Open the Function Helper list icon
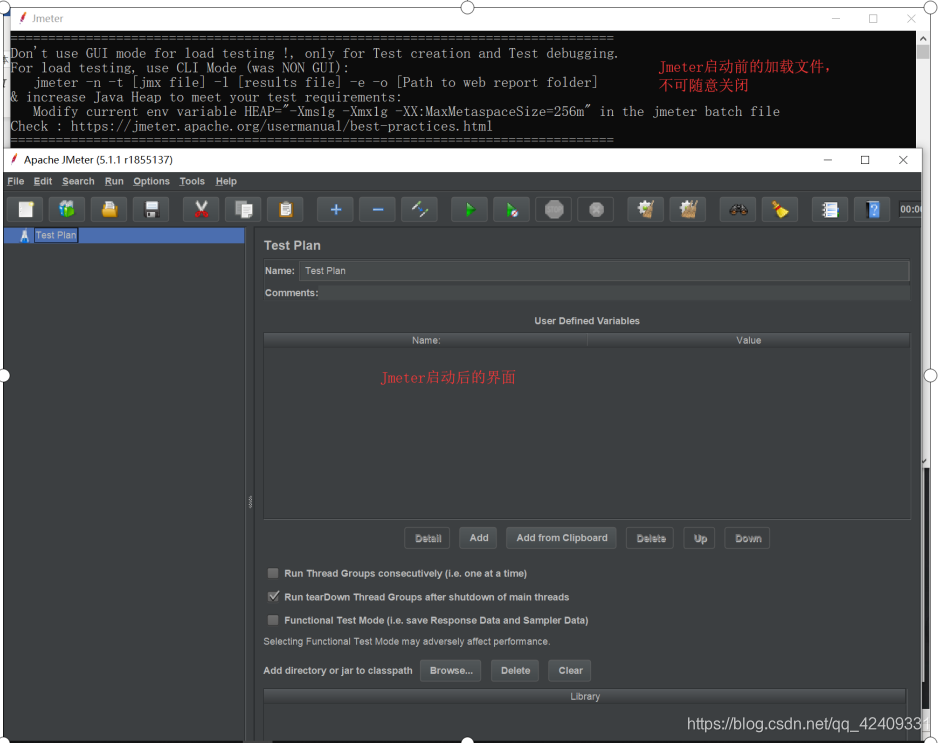This screenshot has height=743, width=939. [x=830, y=210]
